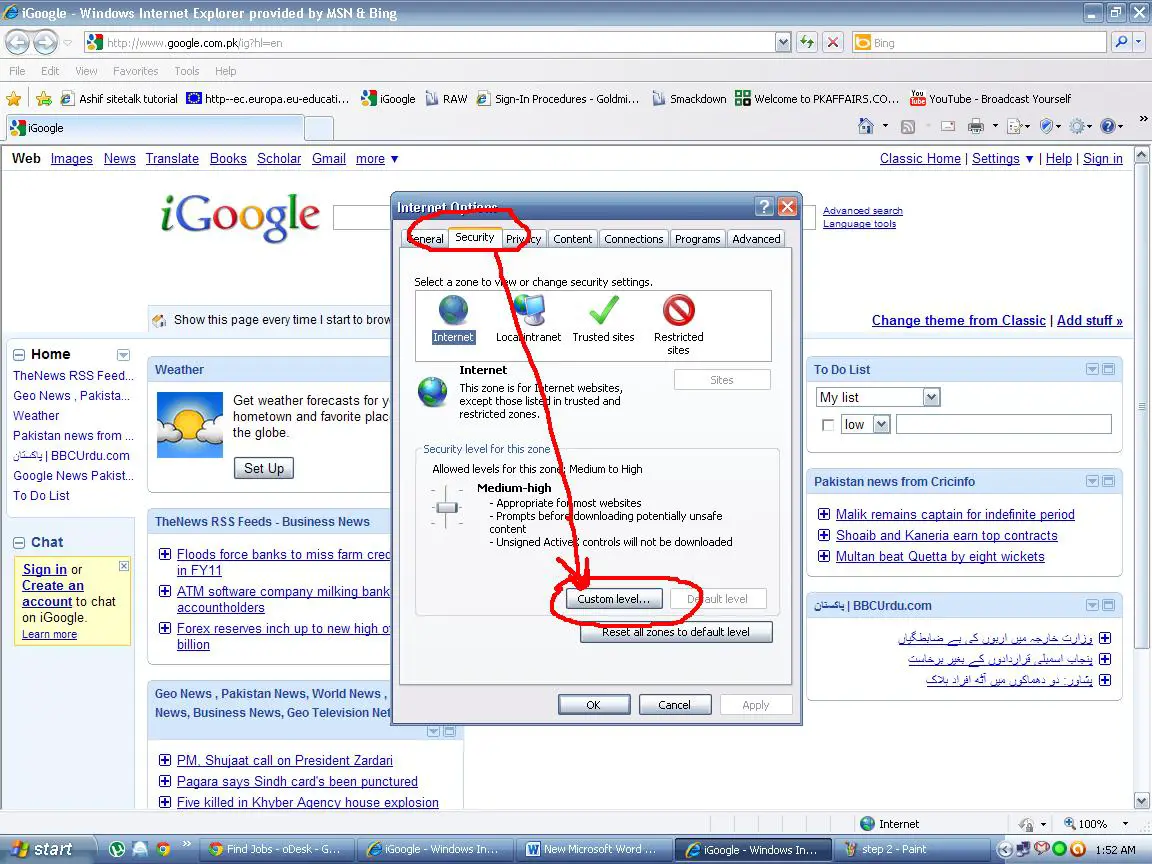Screen dimensions: 1152x864
Task: Switch to the Connections tab
Action: pyautogui.click(x=633, y=239)
